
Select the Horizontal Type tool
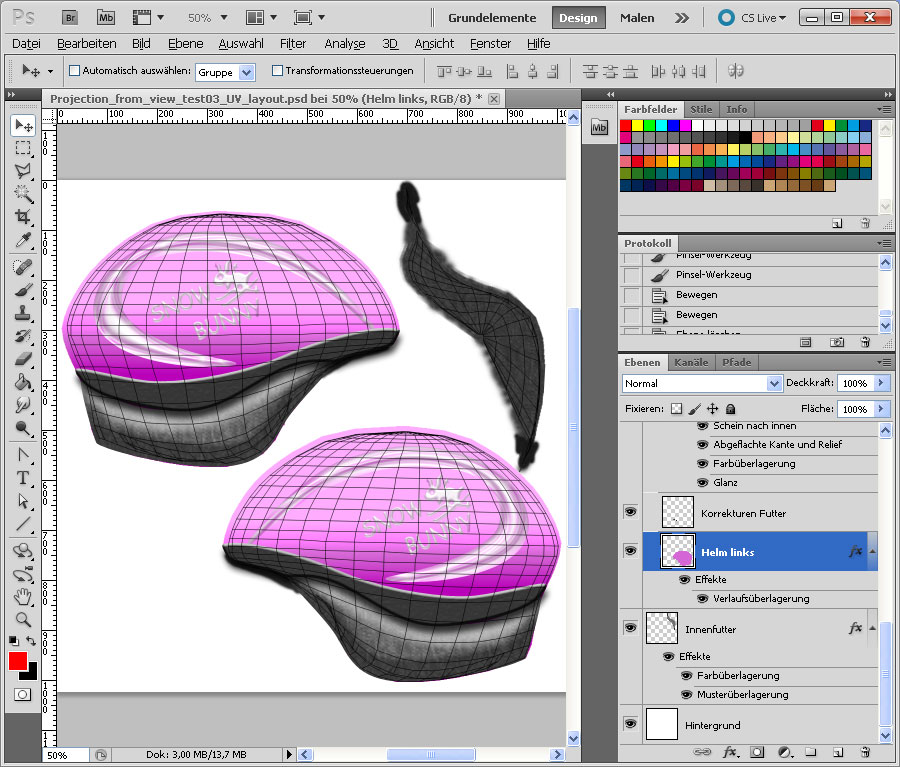[x=23, y=477]
